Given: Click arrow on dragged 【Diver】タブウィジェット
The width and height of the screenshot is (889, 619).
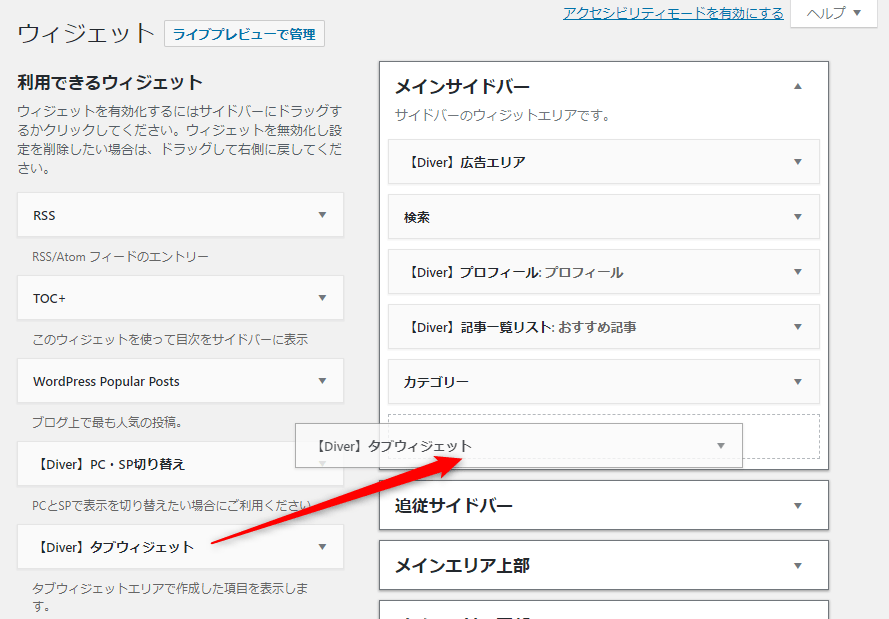Looking at the screenshot, I should pyautogui.click(x=721, y=446).
